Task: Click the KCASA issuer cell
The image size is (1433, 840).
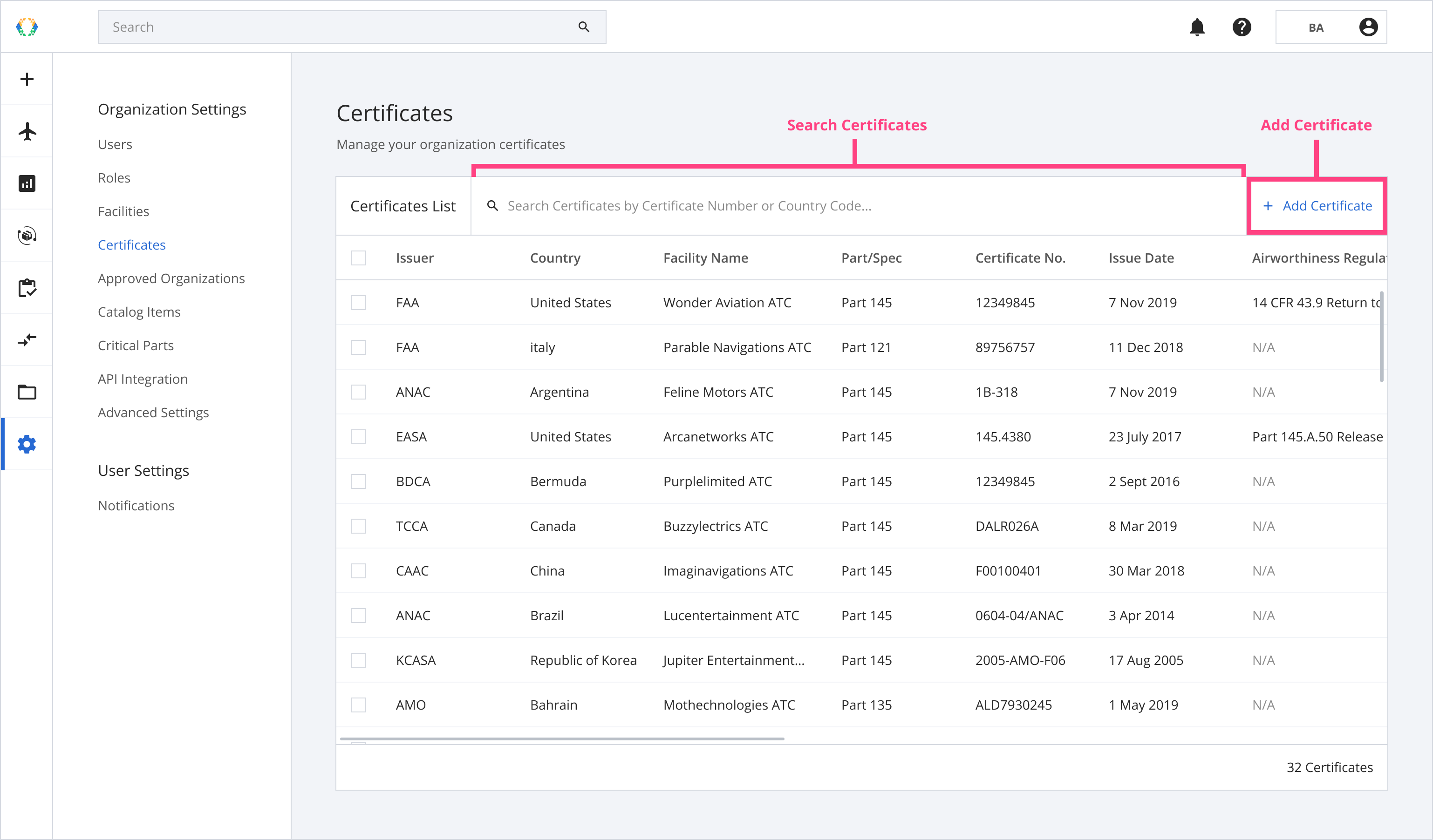Action: tap(416, 660)
